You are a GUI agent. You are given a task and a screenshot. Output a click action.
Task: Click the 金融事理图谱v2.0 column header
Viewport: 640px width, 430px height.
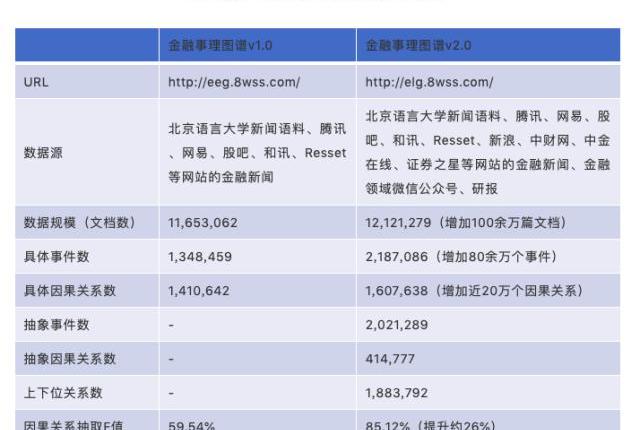pos(418,45)
